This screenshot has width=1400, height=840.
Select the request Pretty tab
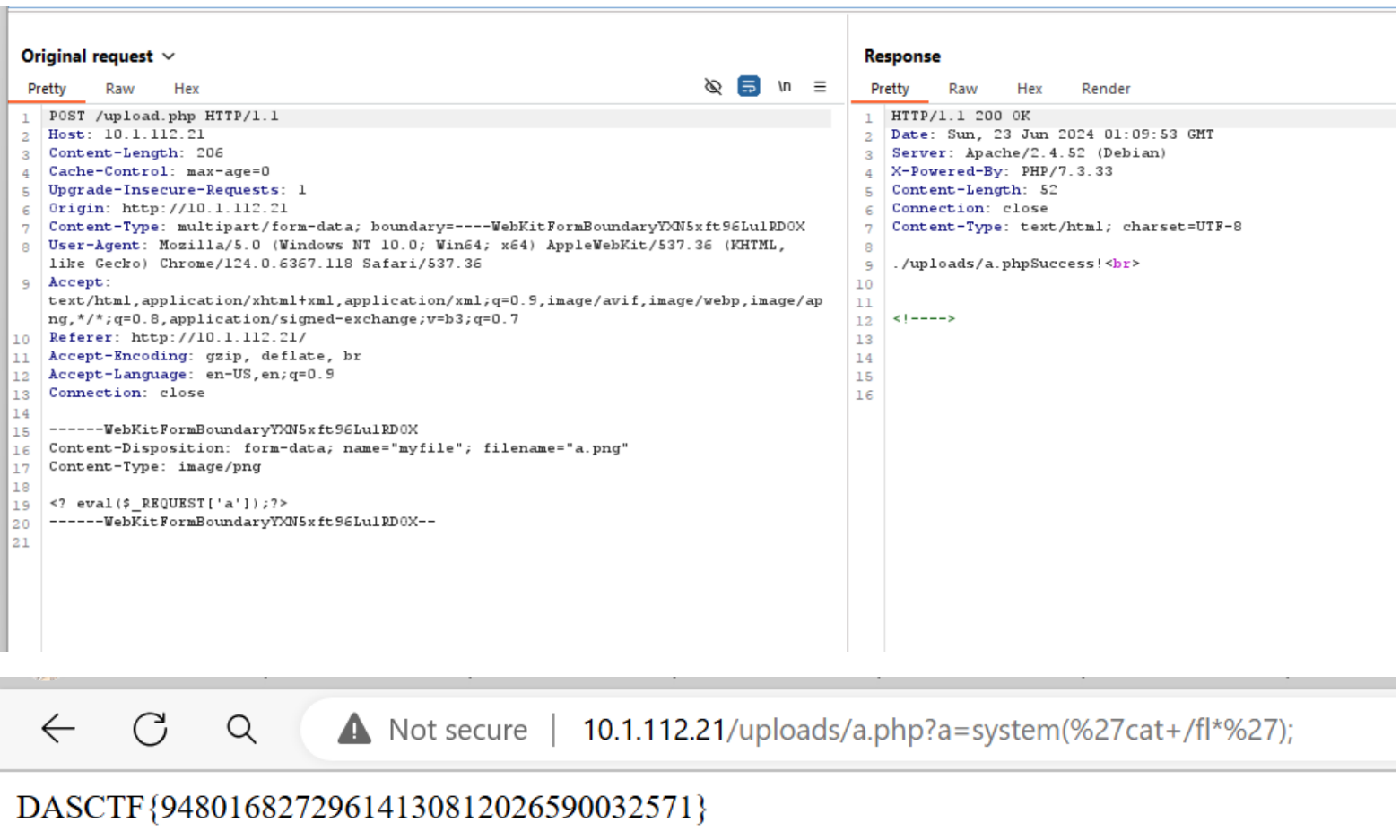[x=47, y=89]
